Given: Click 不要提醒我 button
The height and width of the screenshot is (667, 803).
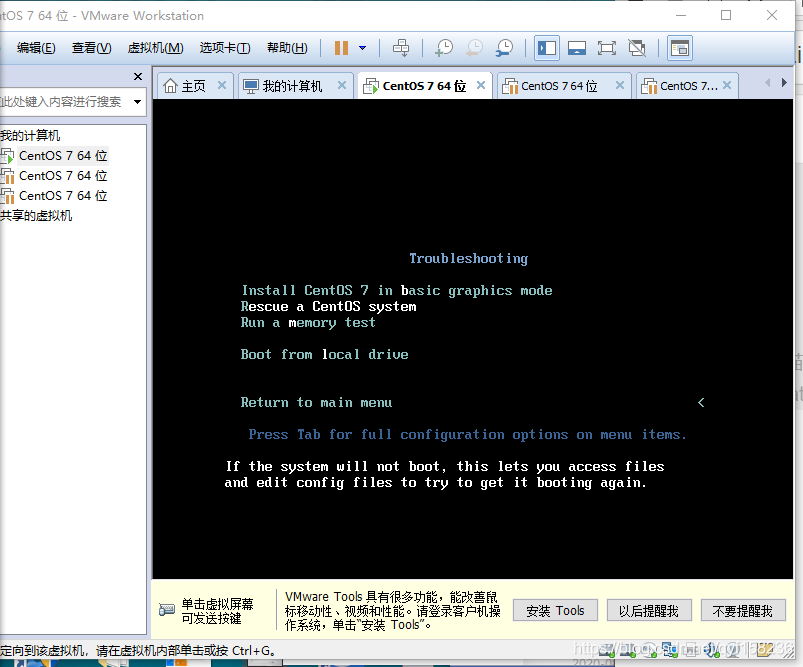Looking at the screenshot, I should 743,611.
